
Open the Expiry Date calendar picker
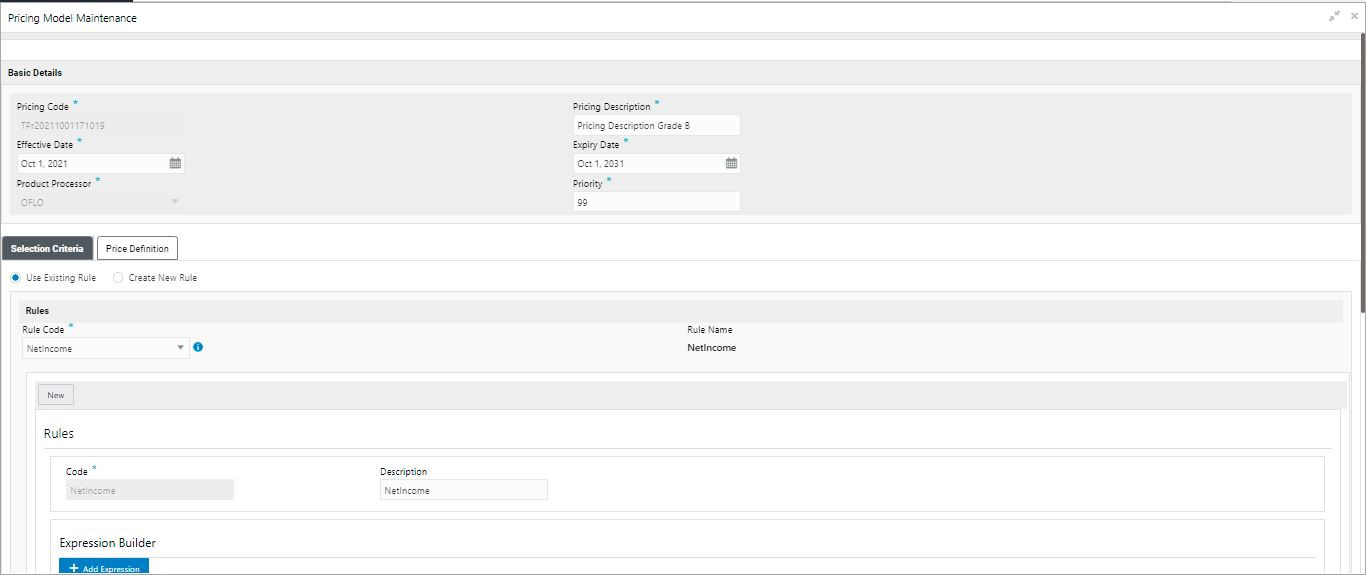[x=731, y=163]
